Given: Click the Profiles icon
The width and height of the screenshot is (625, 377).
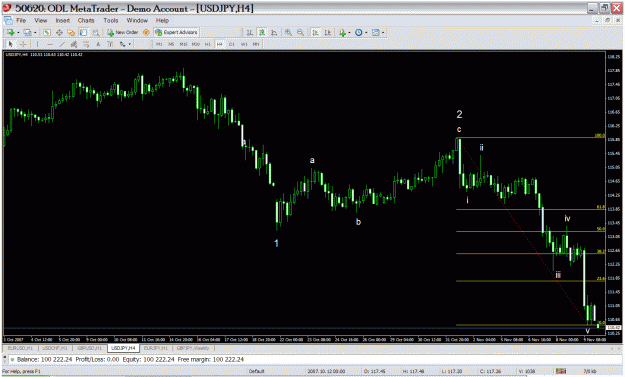Looking at the screenshot, I should coord(27,32).
